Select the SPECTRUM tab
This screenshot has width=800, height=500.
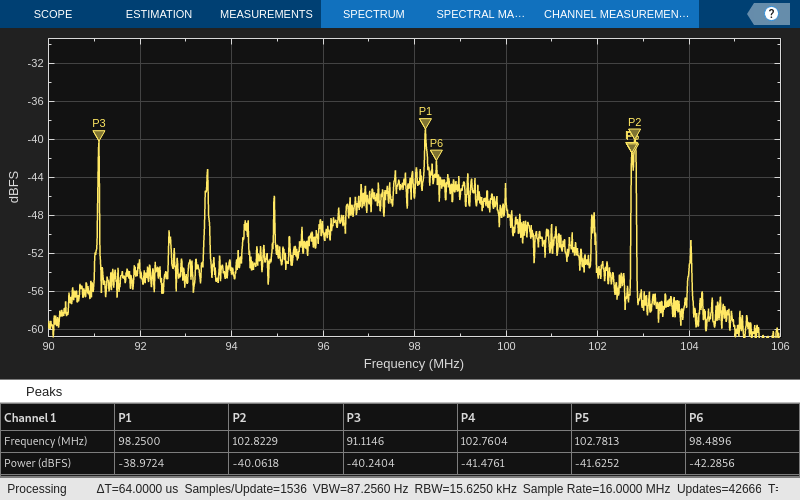coord(373,14)
